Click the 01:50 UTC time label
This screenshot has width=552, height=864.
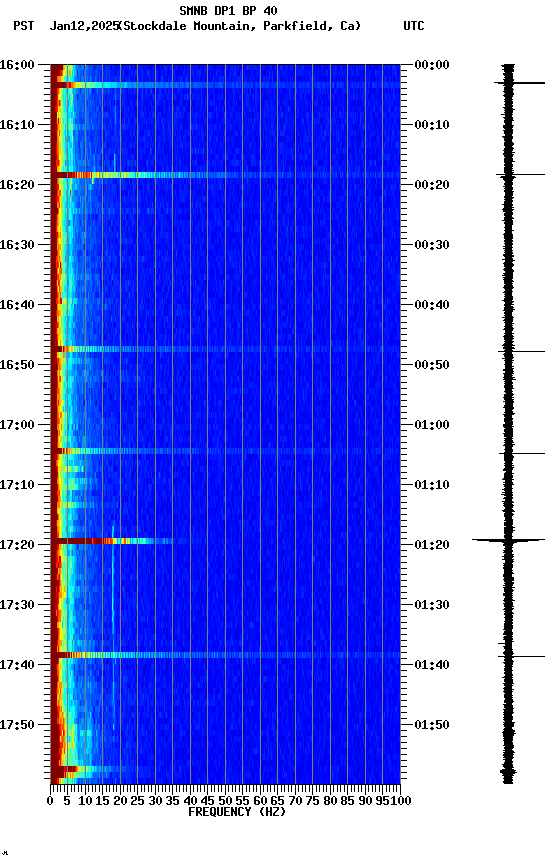coord(432,725)
